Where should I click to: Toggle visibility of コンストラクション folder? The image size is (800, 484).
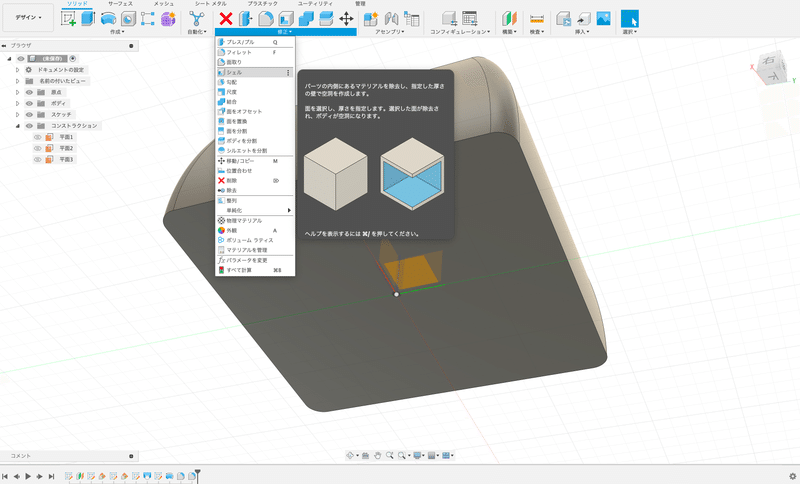click(x=29, y=126)
